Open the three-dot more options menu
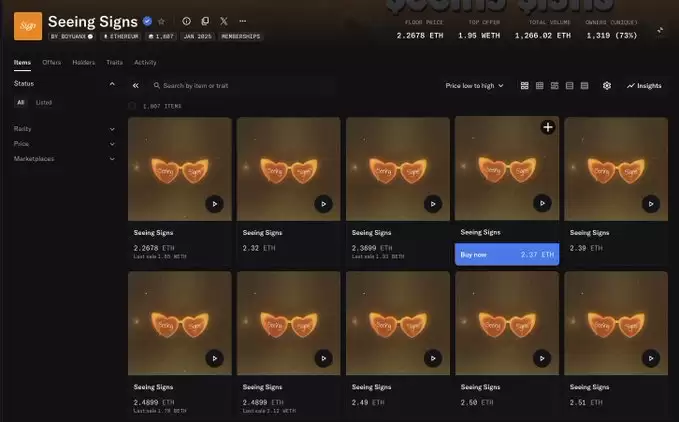The height and width of the screenshot is (422, 679). point(242,21)
